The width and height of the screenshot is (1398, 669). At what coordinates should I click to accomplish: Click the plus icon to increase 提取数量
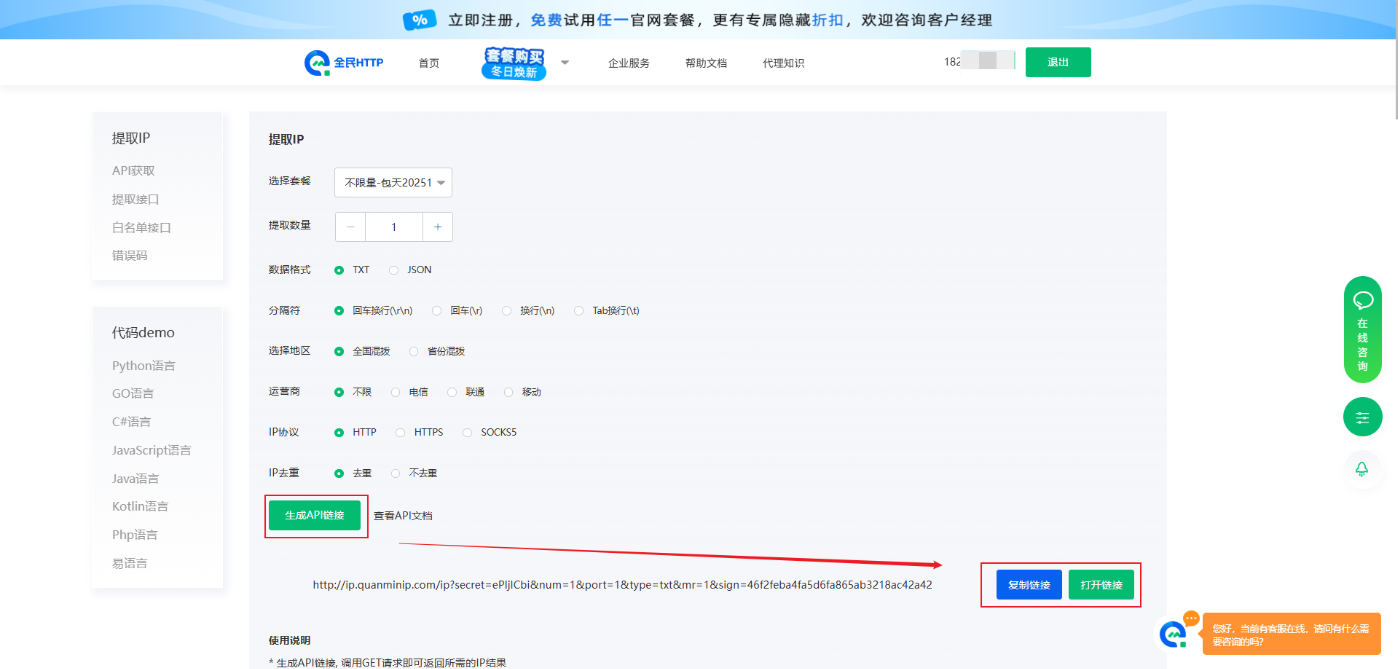[437, 227]
